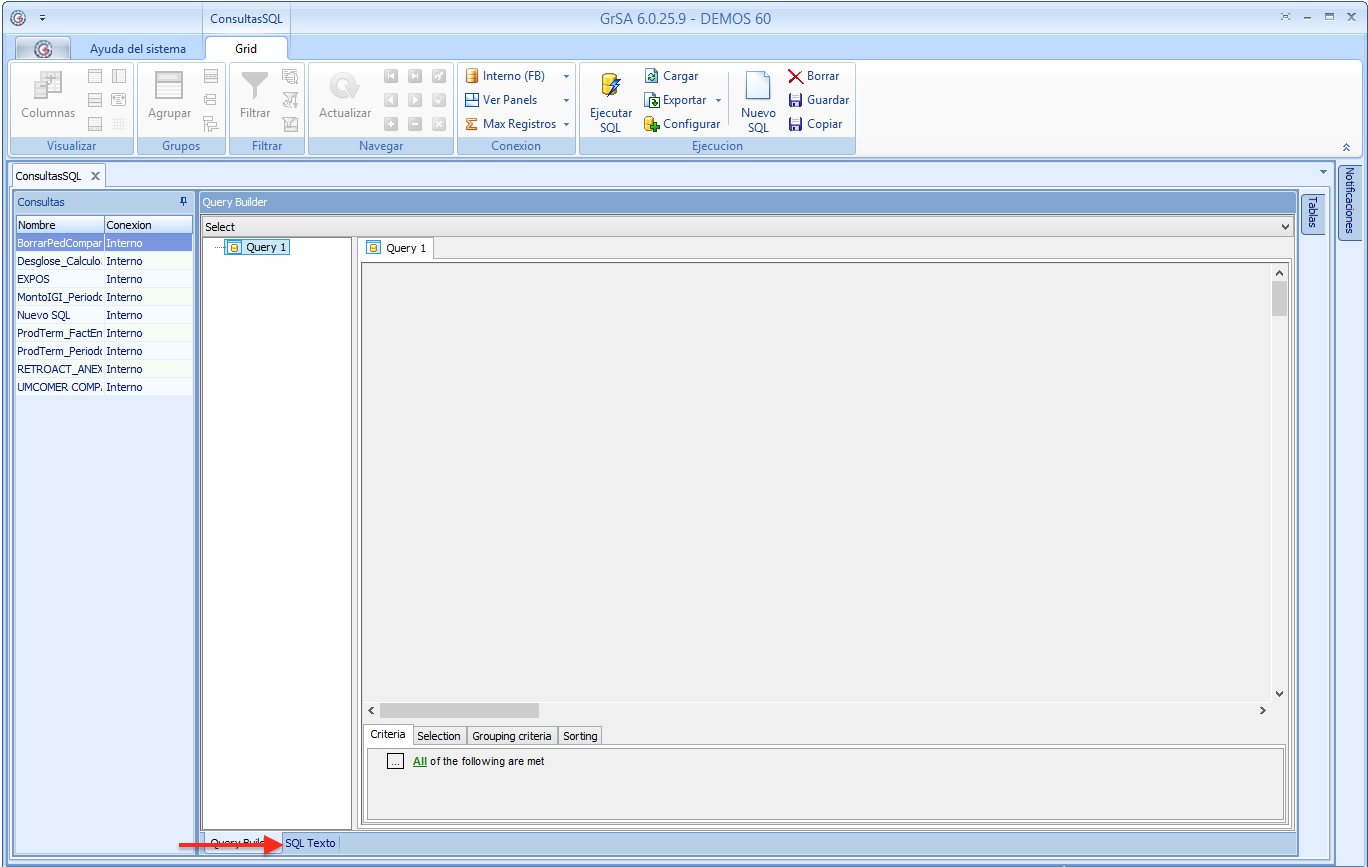The image size is (1368, 867).
Task: Open the quick access toolbar dropdown
Action: 42,18
